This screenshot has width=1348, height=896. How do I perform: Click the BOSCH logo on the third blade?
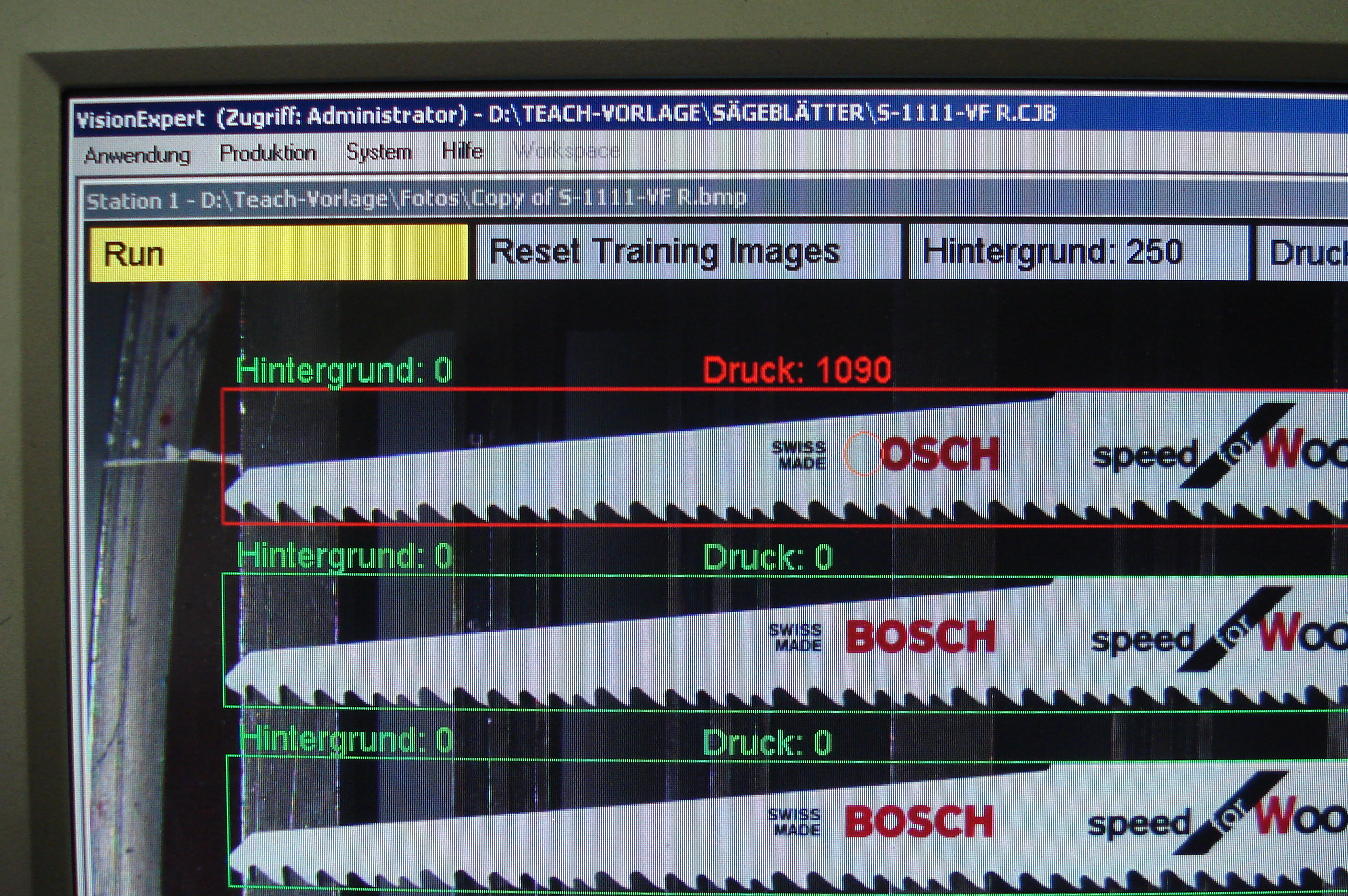click(x=919, y=821)
